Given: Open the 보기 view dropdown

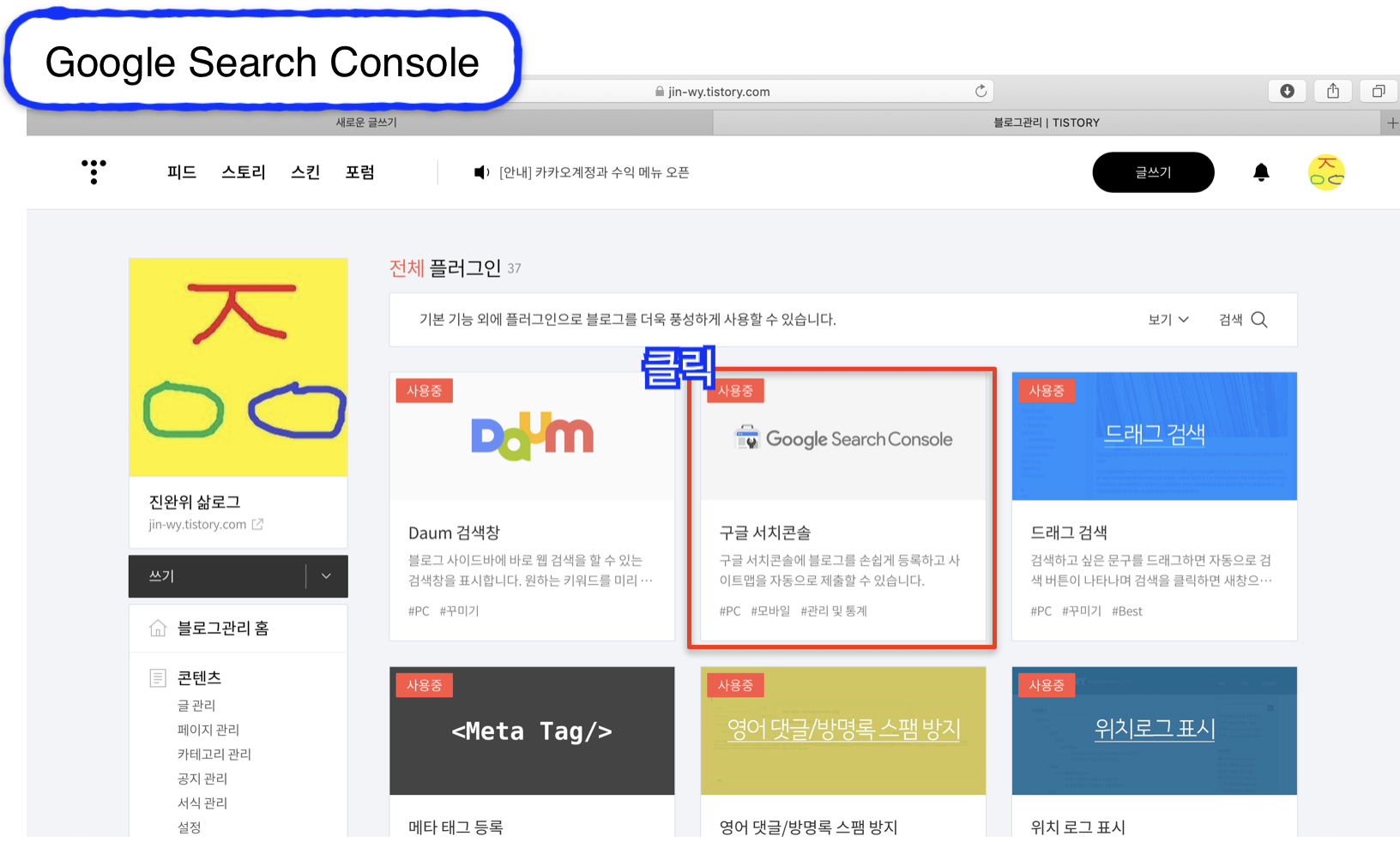Looking at the screenshot, I should pos(1168,319).
